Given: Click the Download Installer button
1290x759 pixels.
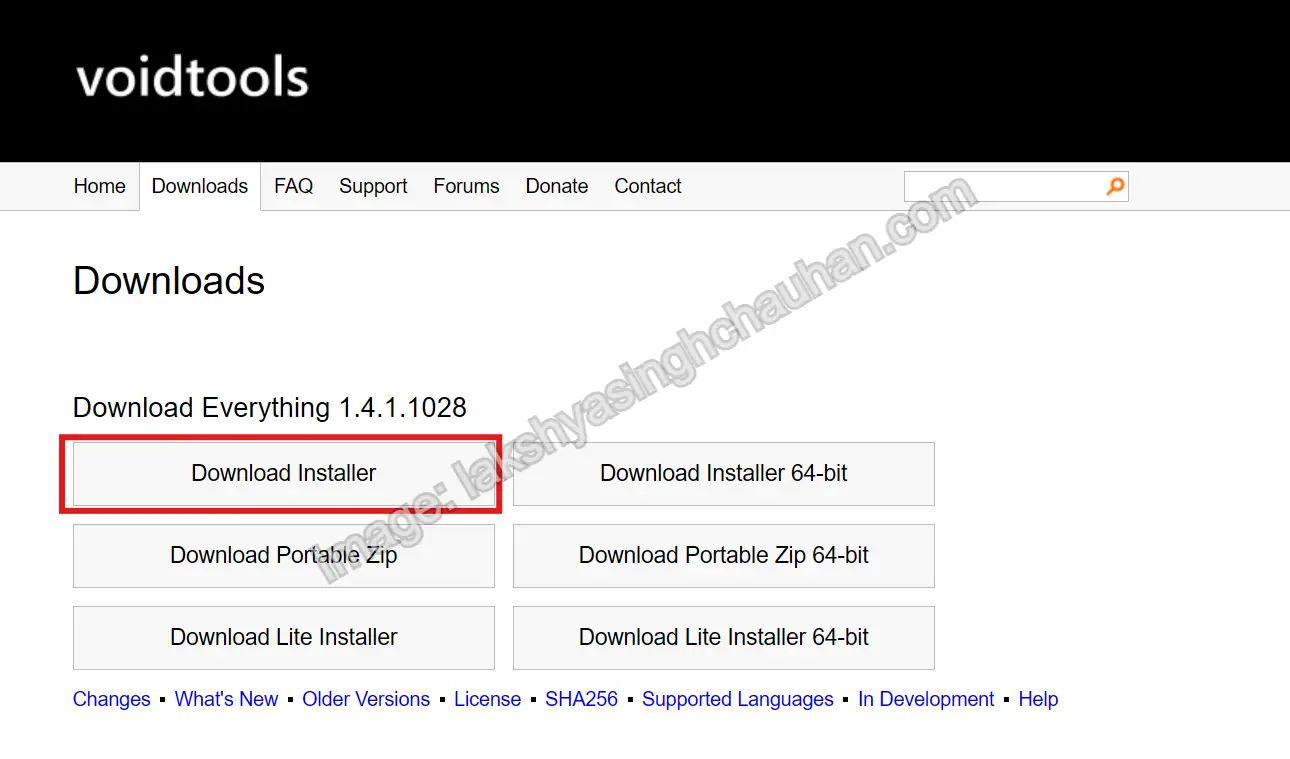Looking at the screenshot, I should click(x=284, y=473).
